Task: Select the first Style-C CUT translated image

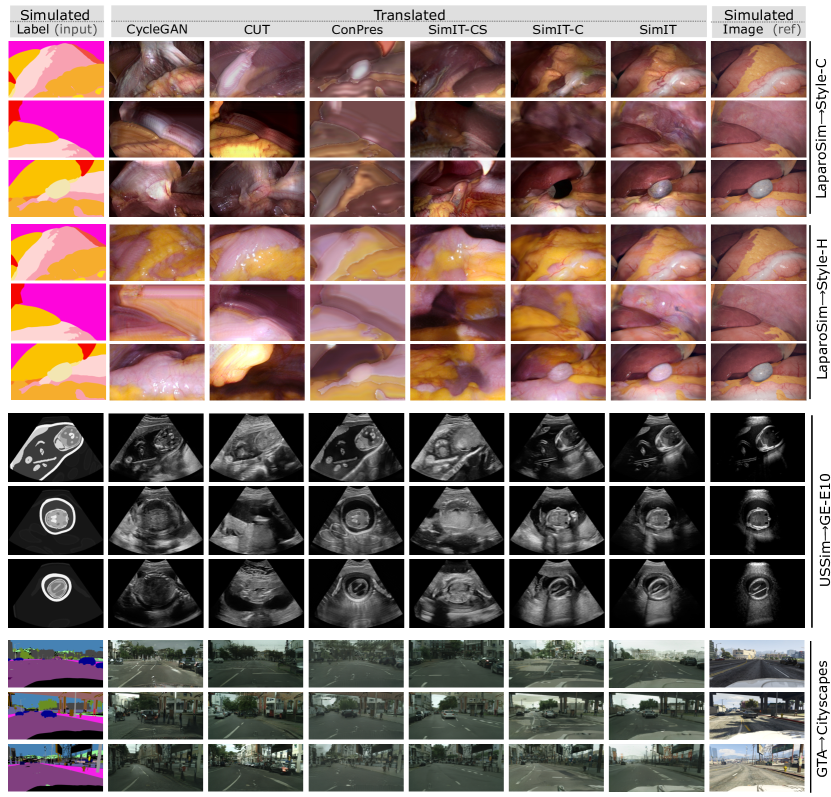Action: [x=257, y=69]
